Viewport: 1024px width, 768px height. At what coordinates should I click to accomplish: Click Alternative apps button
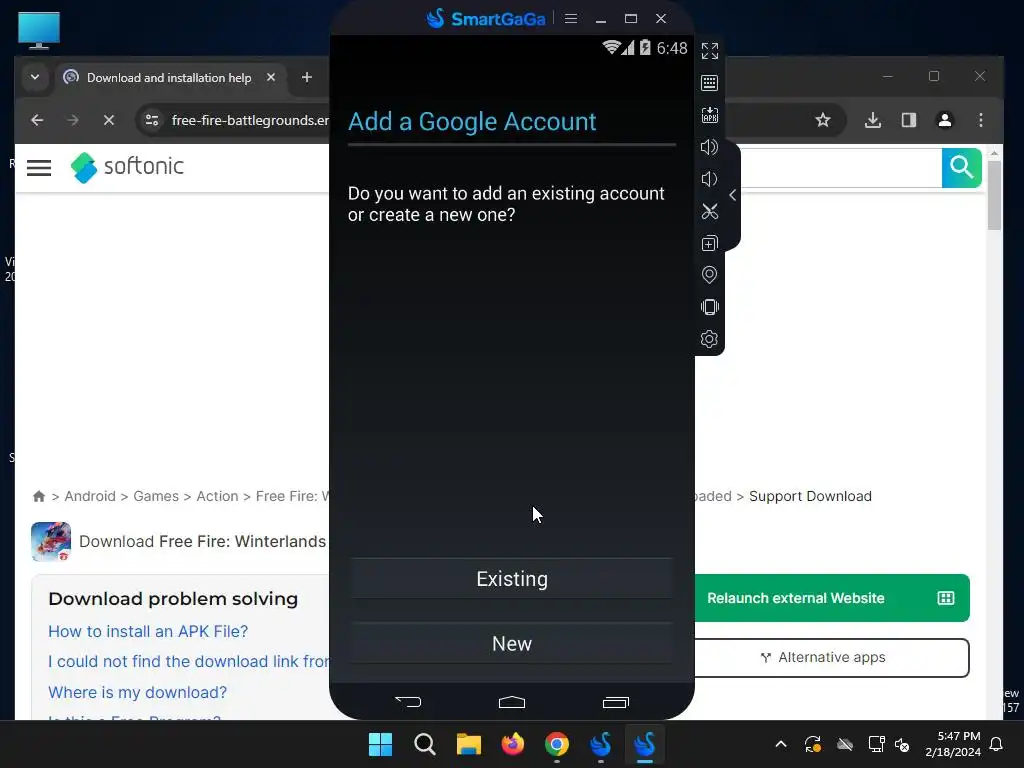pos(831,658)
